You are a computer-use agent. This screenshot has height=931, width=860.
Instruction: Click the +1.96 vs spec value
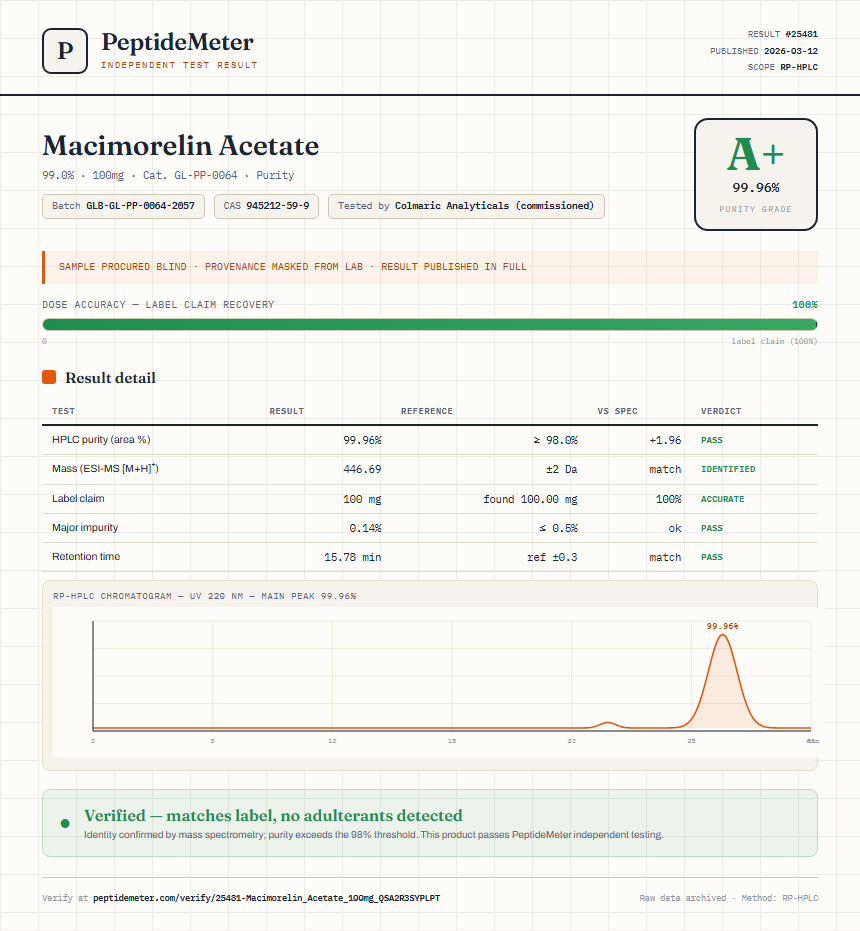click(x=665, y=440)
